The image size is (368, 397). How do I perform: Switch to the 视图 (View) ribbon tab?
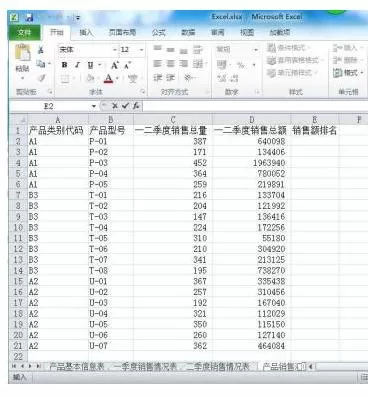[x=247, y=32]
